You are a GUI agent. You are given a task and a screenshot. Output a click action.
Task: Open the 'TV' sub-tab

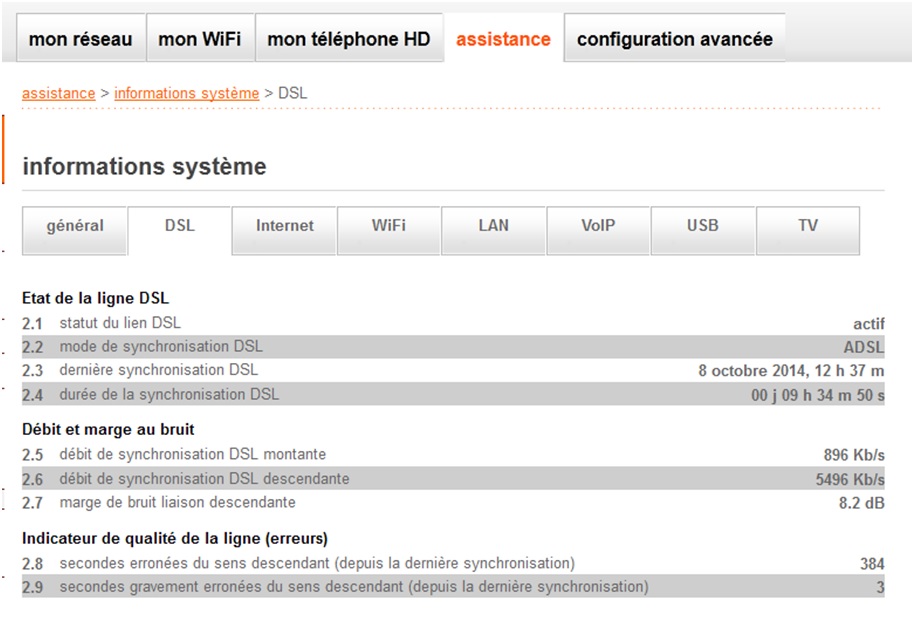(807, 226)
